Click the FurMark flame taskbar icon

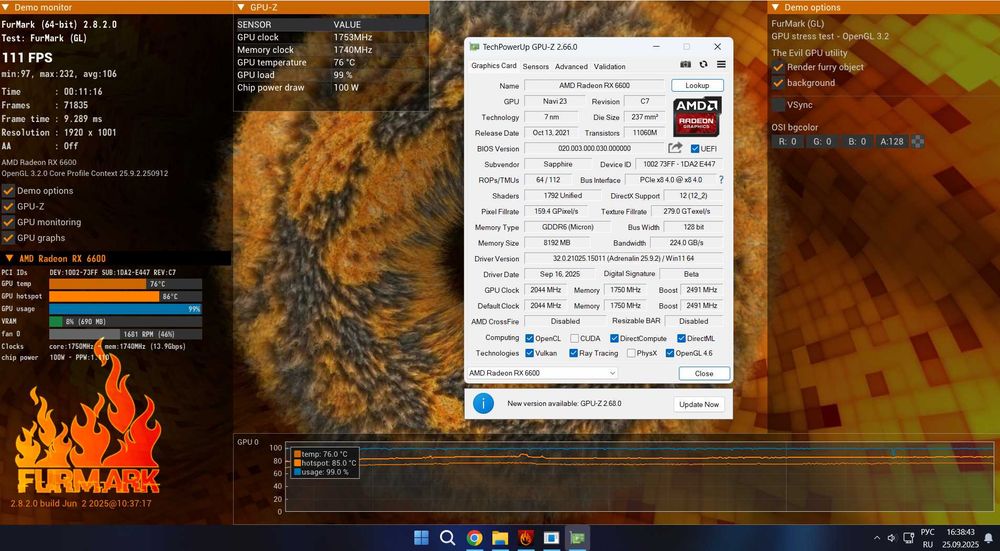pos(526,538)
